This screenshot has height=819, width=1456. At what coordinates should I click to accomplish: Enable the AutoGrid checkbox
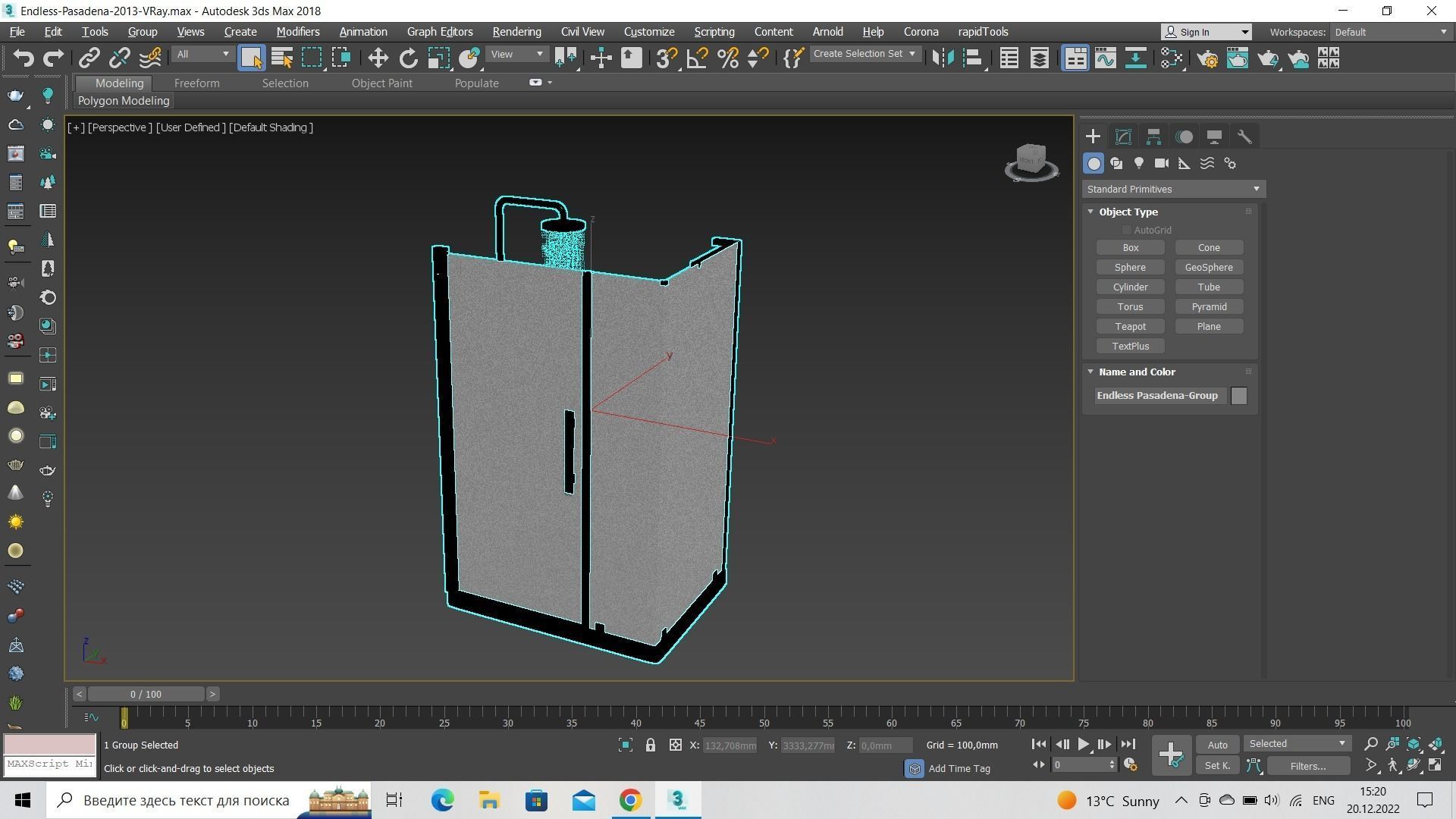point(1127,230)
